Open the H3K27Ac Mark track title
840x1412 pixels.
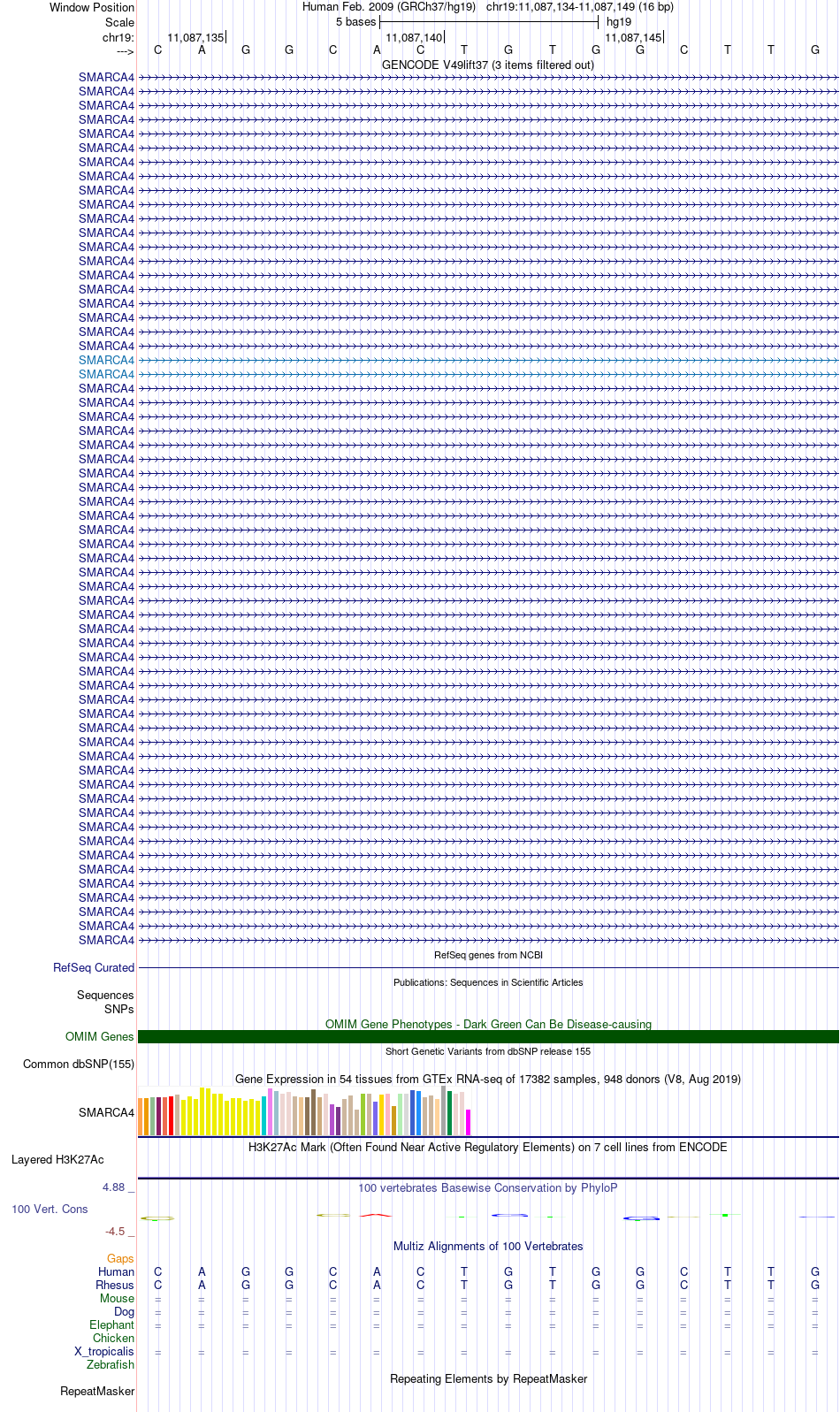click(488, 1148)
